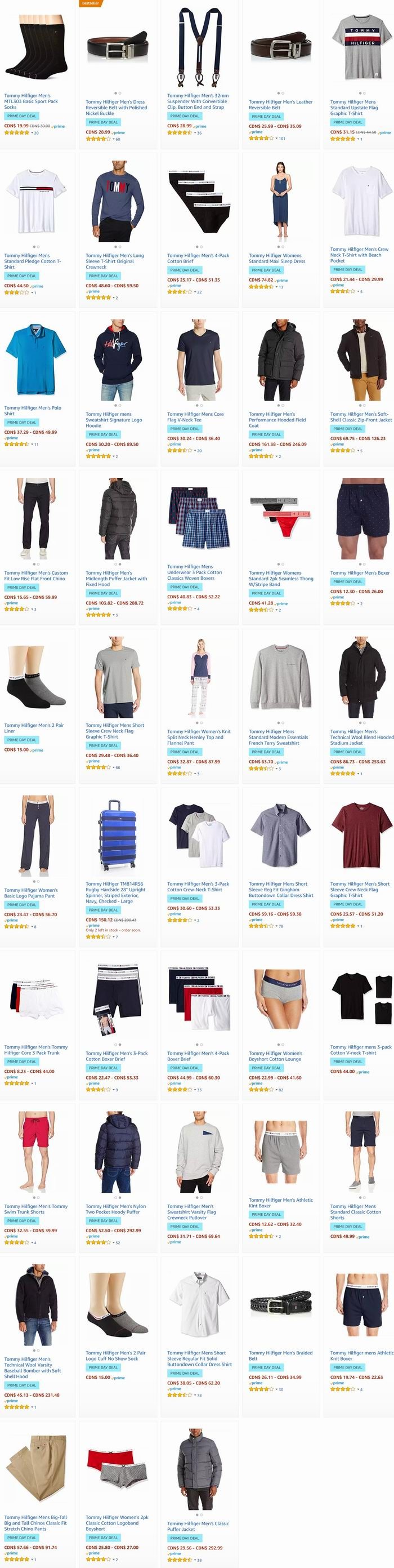
Task: Click the star rating for the Rugby Hardside luggage
Action: click(x=98, y=936)
